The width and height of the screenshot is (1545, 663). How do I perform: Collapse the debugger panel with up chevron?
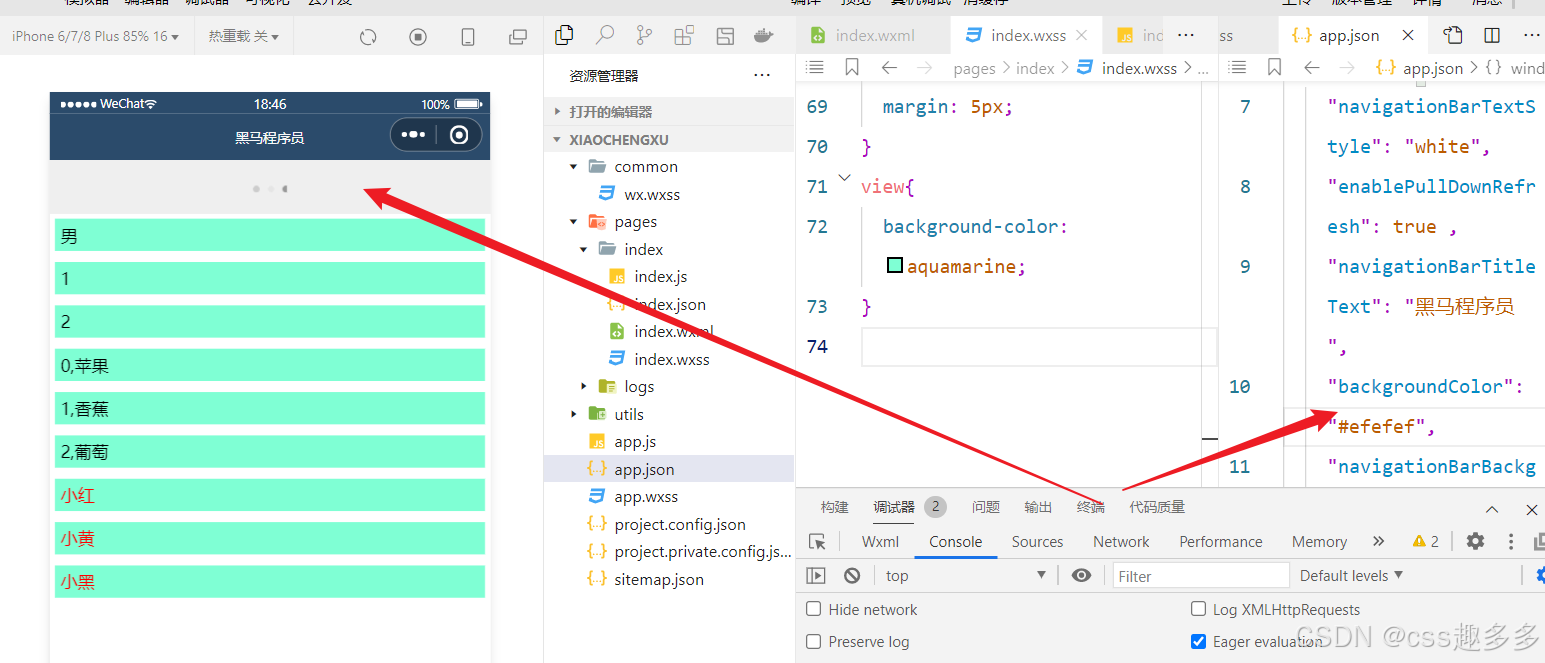1492,510
